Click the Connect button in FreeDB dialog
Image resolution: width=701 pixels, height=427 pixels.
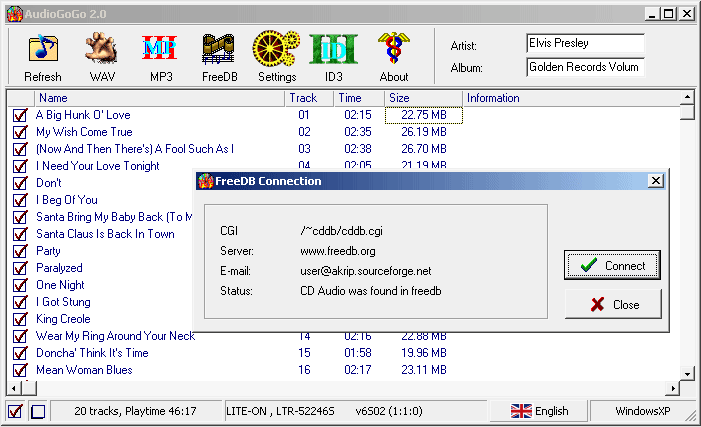click(612, 265)
